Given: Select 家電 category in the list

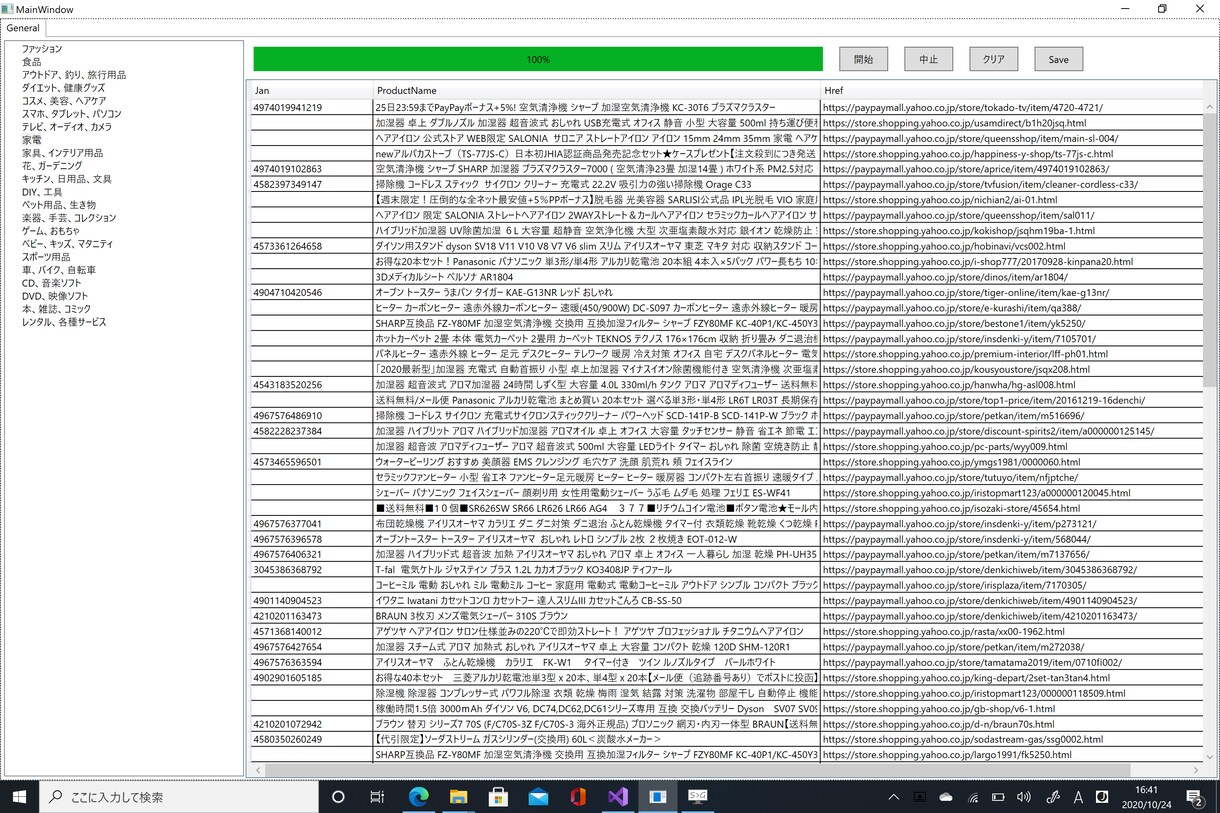Looking at the screenshot, I should 32,140.
